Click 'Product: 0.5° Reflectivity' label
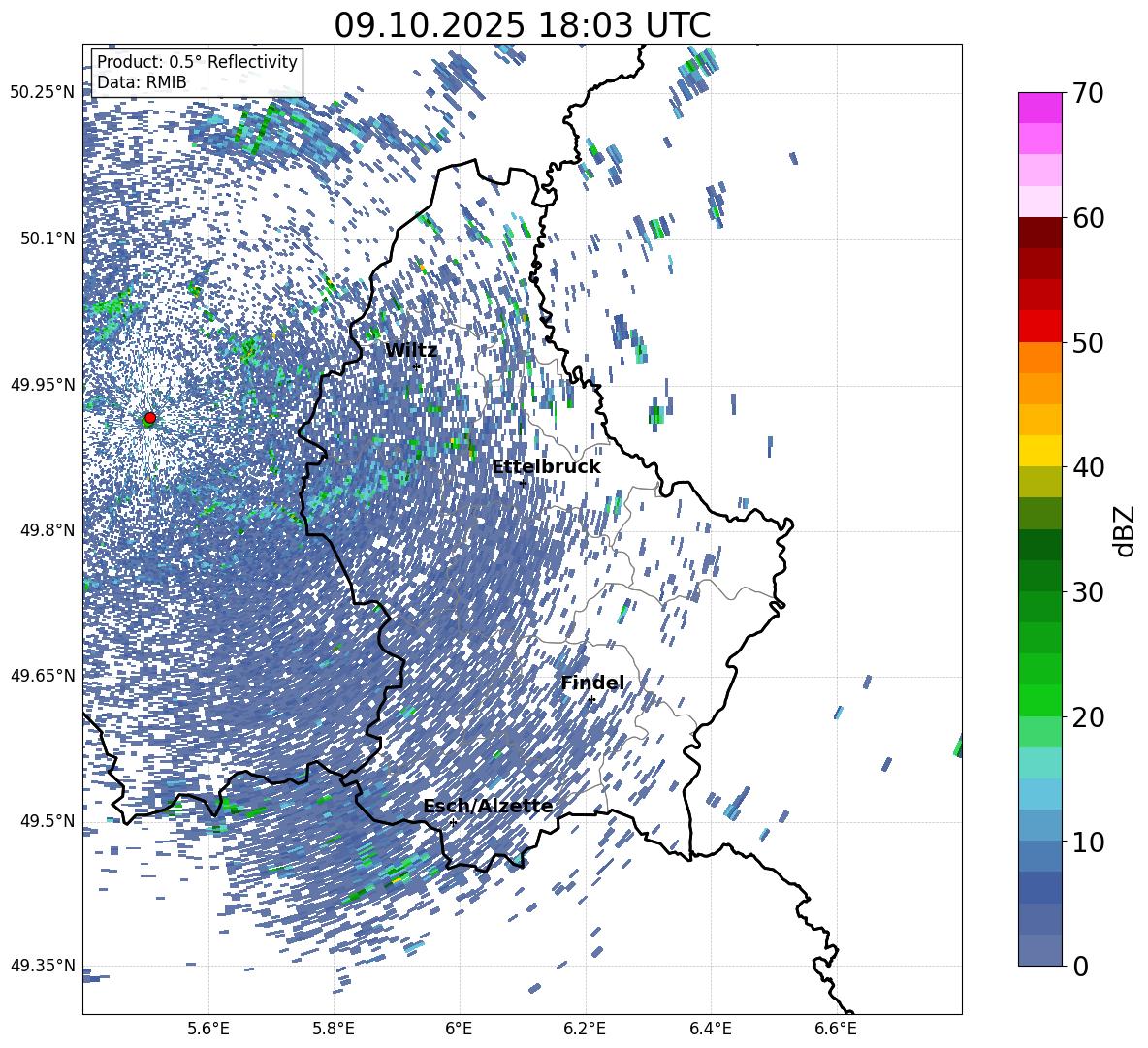1148x1048 pixels. pos(198,62)
